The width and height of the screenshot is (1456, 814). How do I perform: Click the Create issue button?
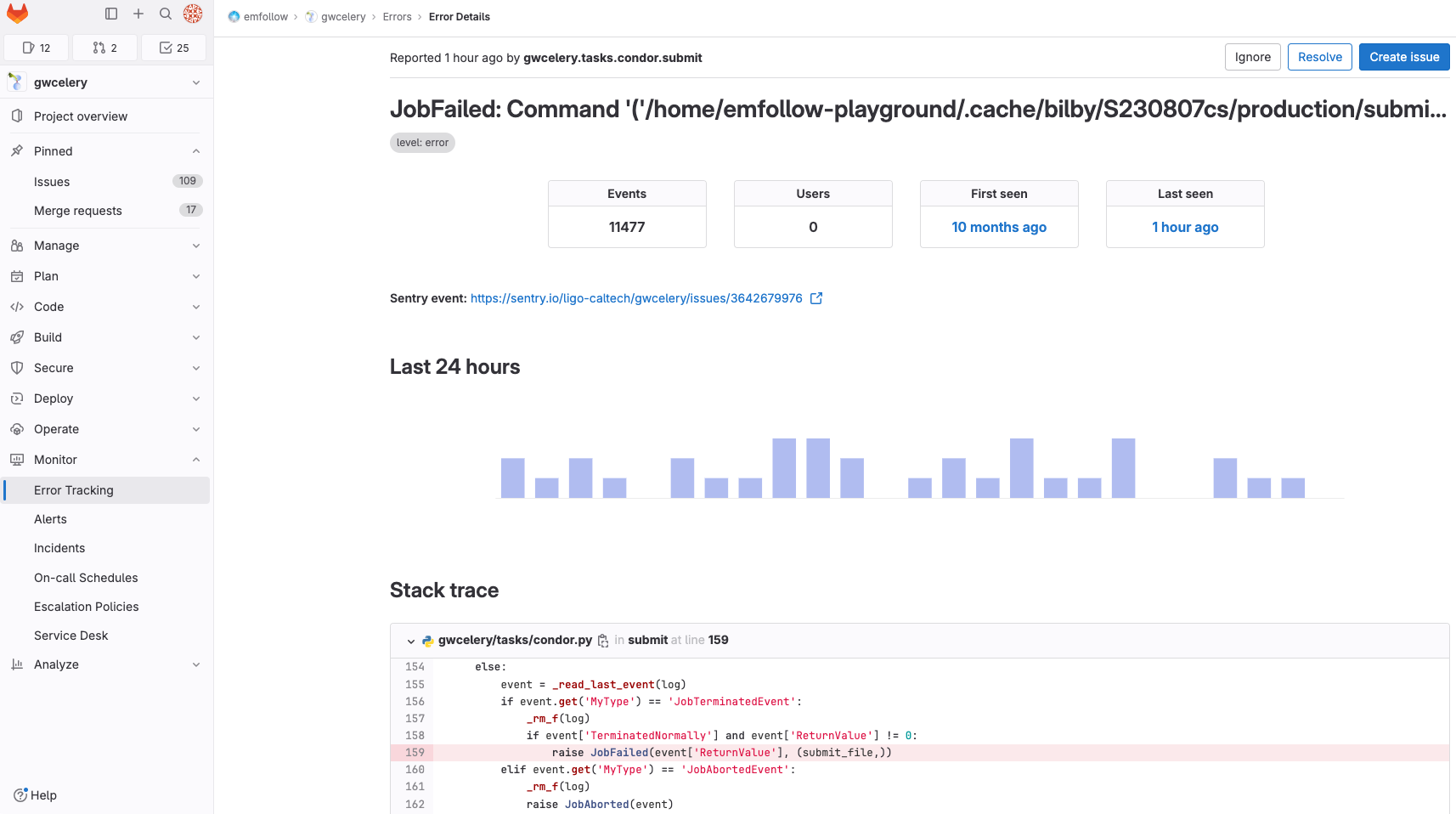(x=1404, y=57)
